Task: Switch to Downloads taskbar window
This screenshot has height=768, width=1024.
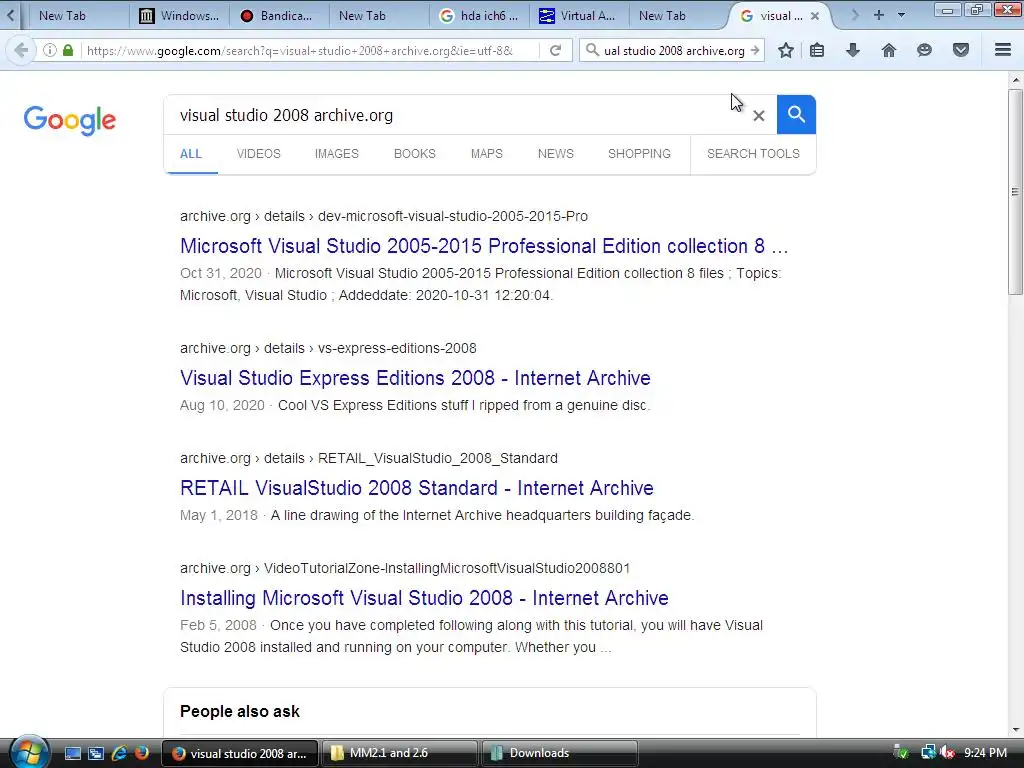Action: 559,753
